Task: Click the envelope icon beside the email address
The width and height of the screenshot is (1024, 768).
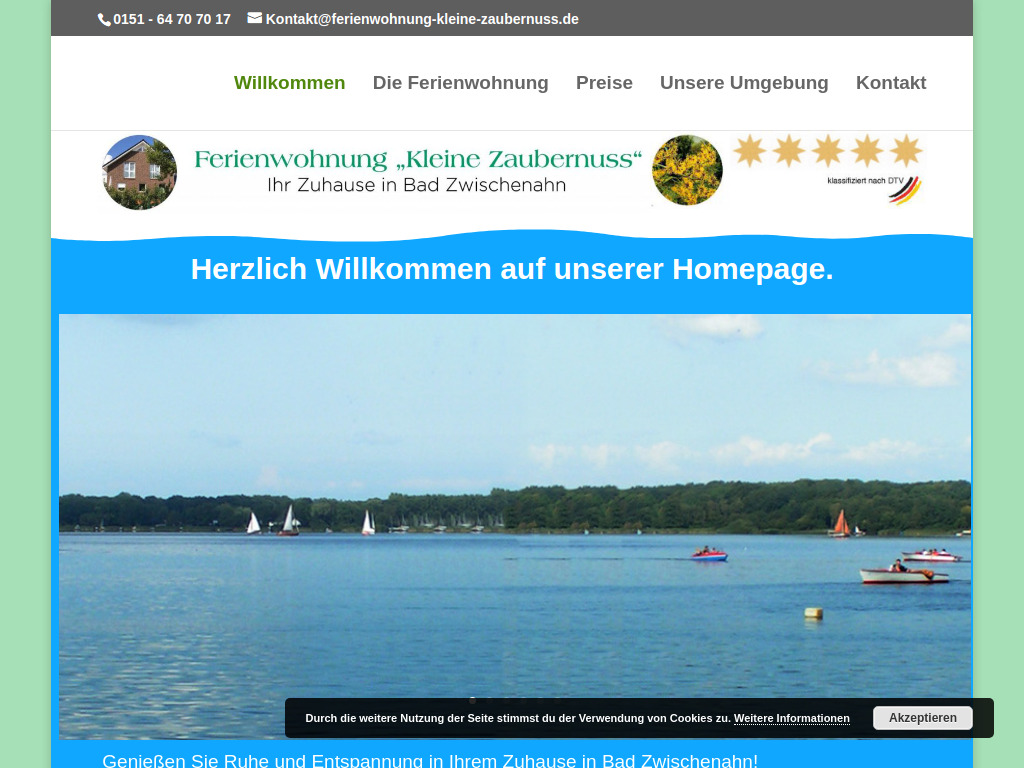Action: click(254, 18)
